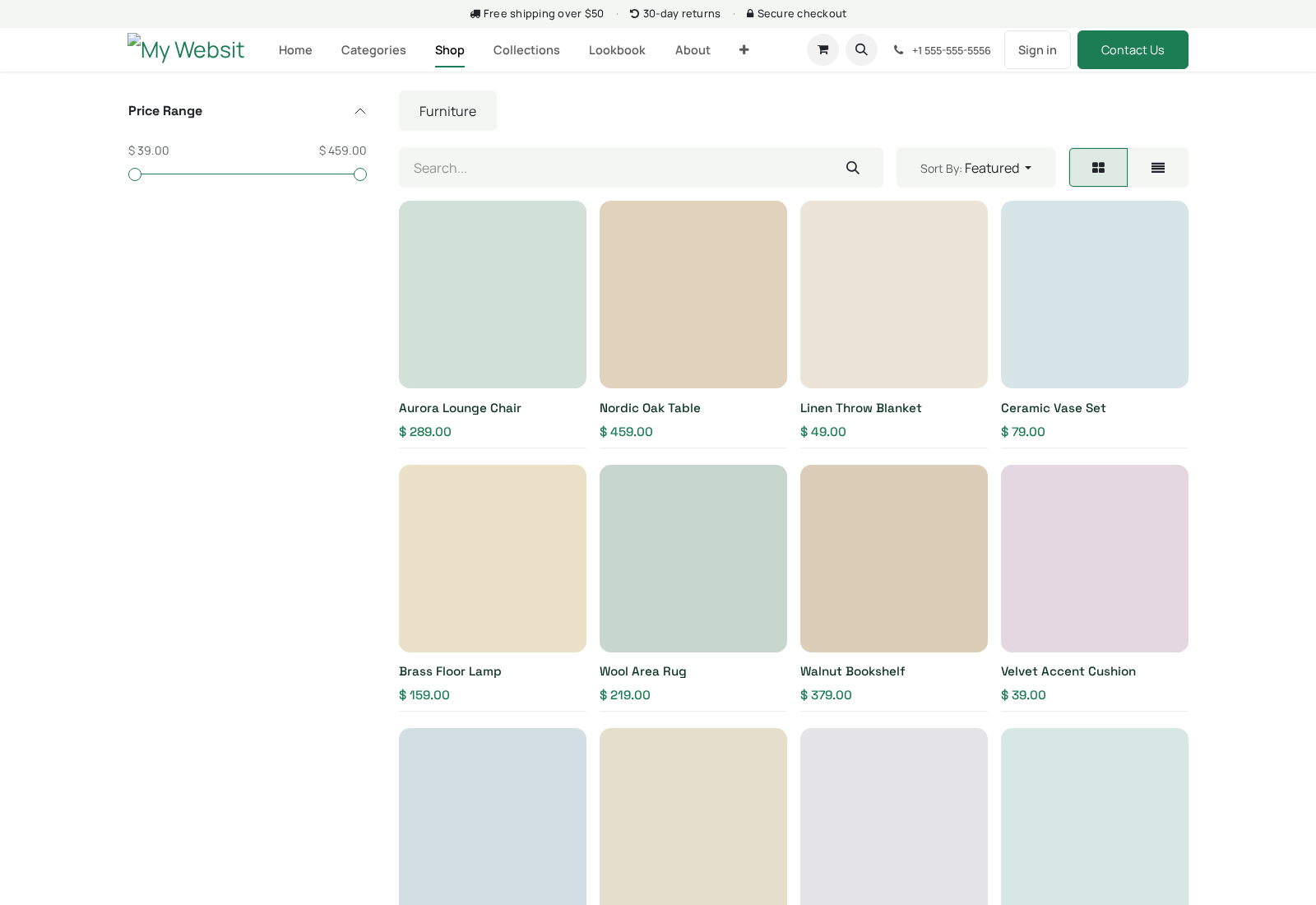Go to the Home menu item

[295, 50]
